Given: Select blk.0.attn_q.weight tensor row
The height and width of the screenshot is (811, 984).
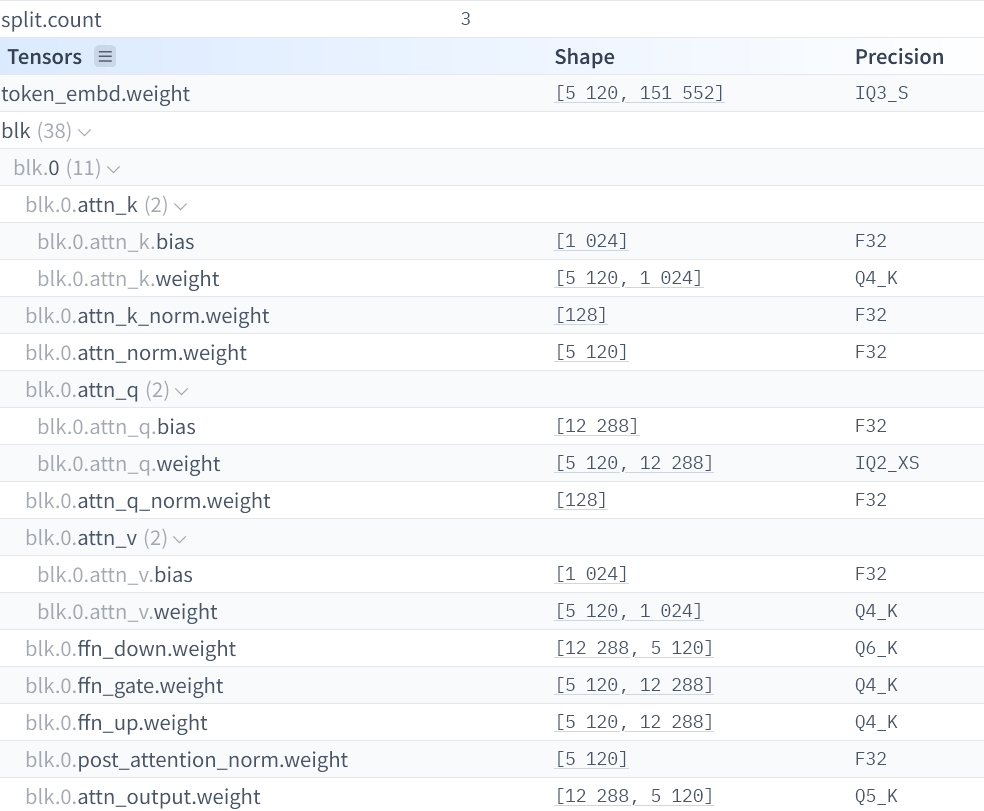Looking at the screenshot, I should coord(129,464).
